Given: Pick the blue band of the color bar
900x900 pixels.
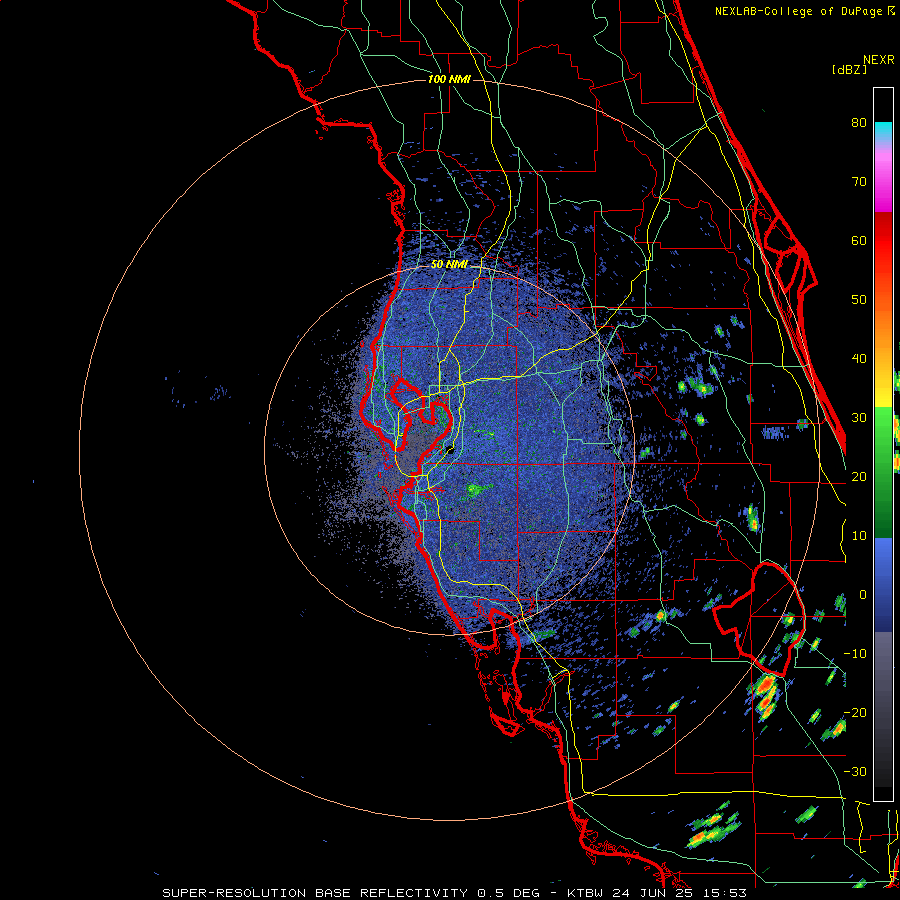Looking at the screenshot, I should 883,584.
